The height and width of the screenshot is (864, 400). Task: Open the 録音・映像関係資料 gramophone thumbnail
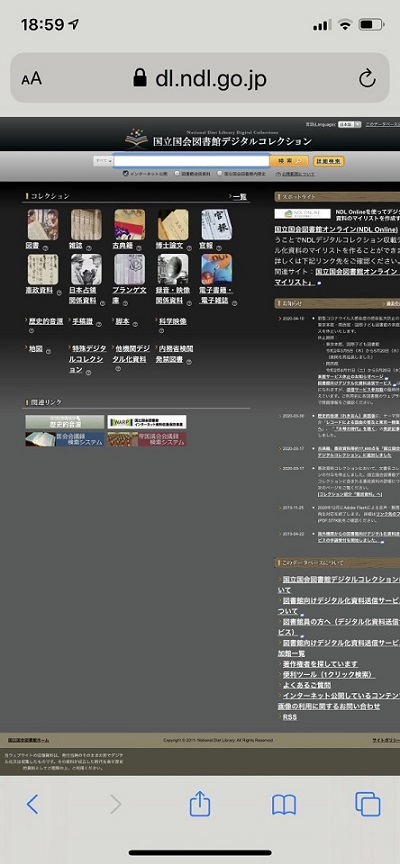pyautogui.click(x=173, y=269)
